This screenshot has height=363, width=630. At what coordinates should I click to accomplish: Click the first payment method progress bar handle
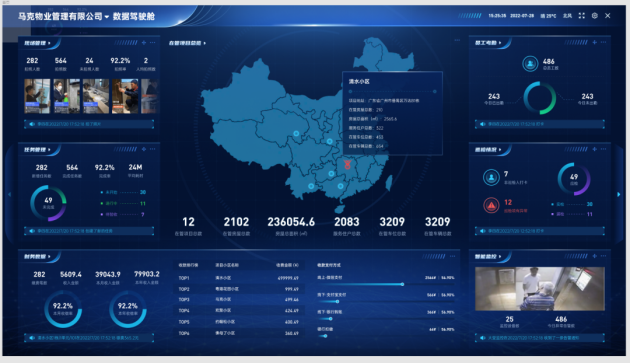click(x=402, y=284)
